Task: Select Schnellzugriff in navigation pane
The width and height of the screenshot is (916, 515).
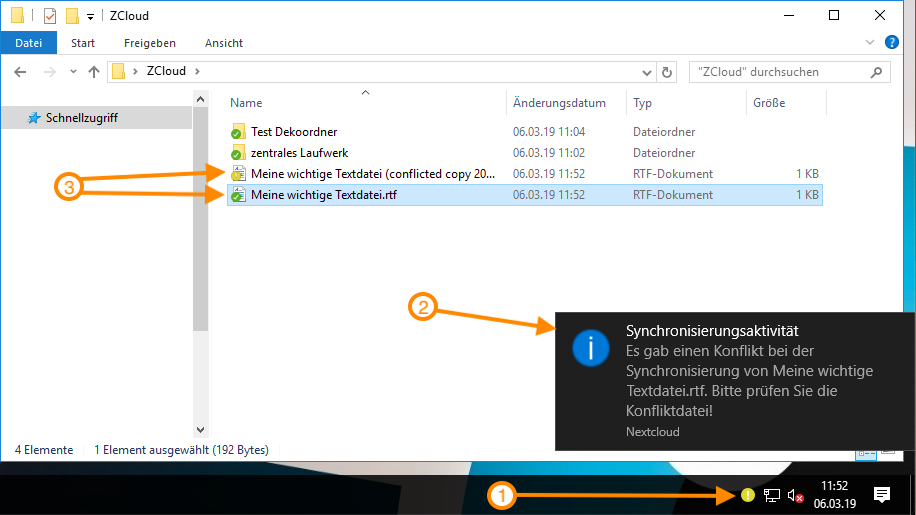Action: 96,118
